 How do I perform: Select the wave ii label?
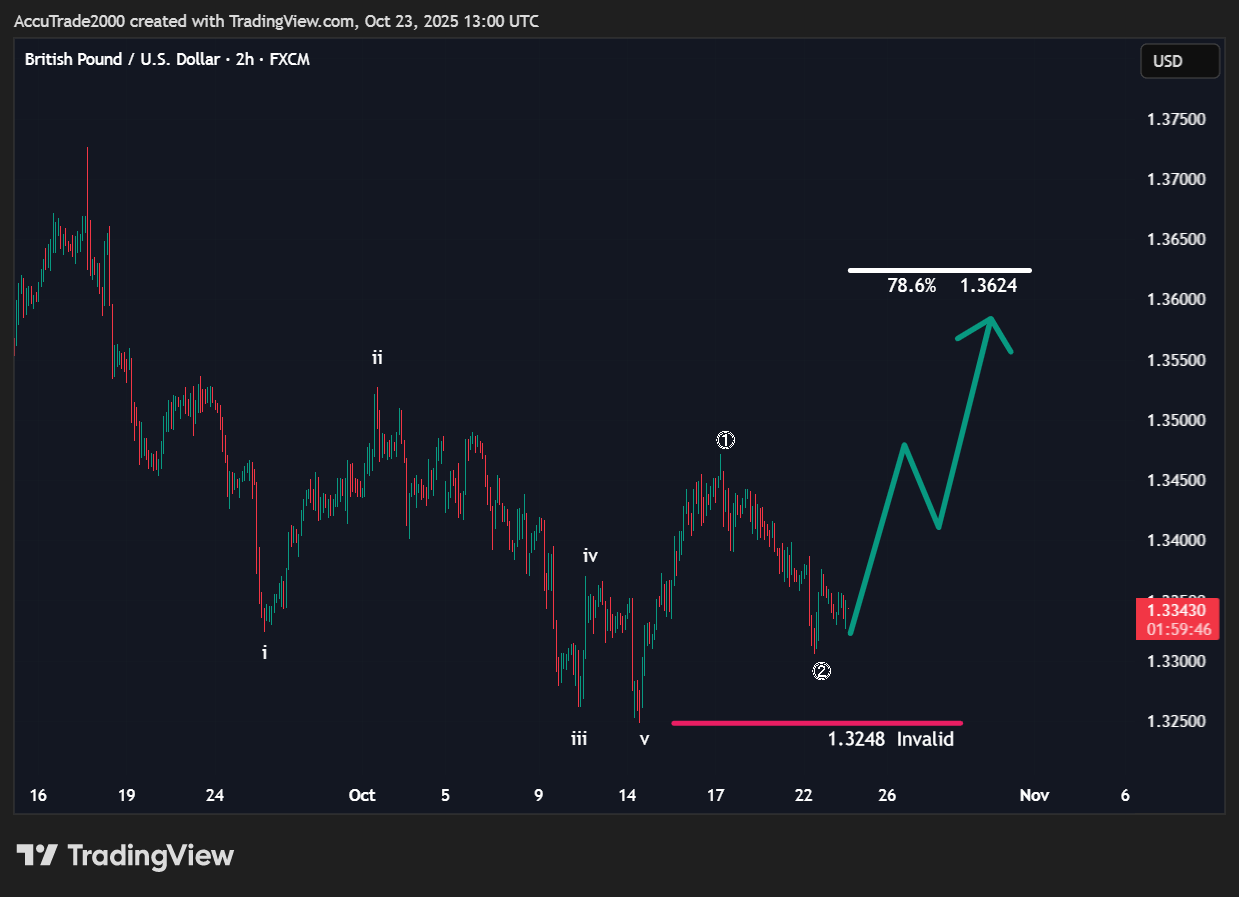(x=377, y=357)
